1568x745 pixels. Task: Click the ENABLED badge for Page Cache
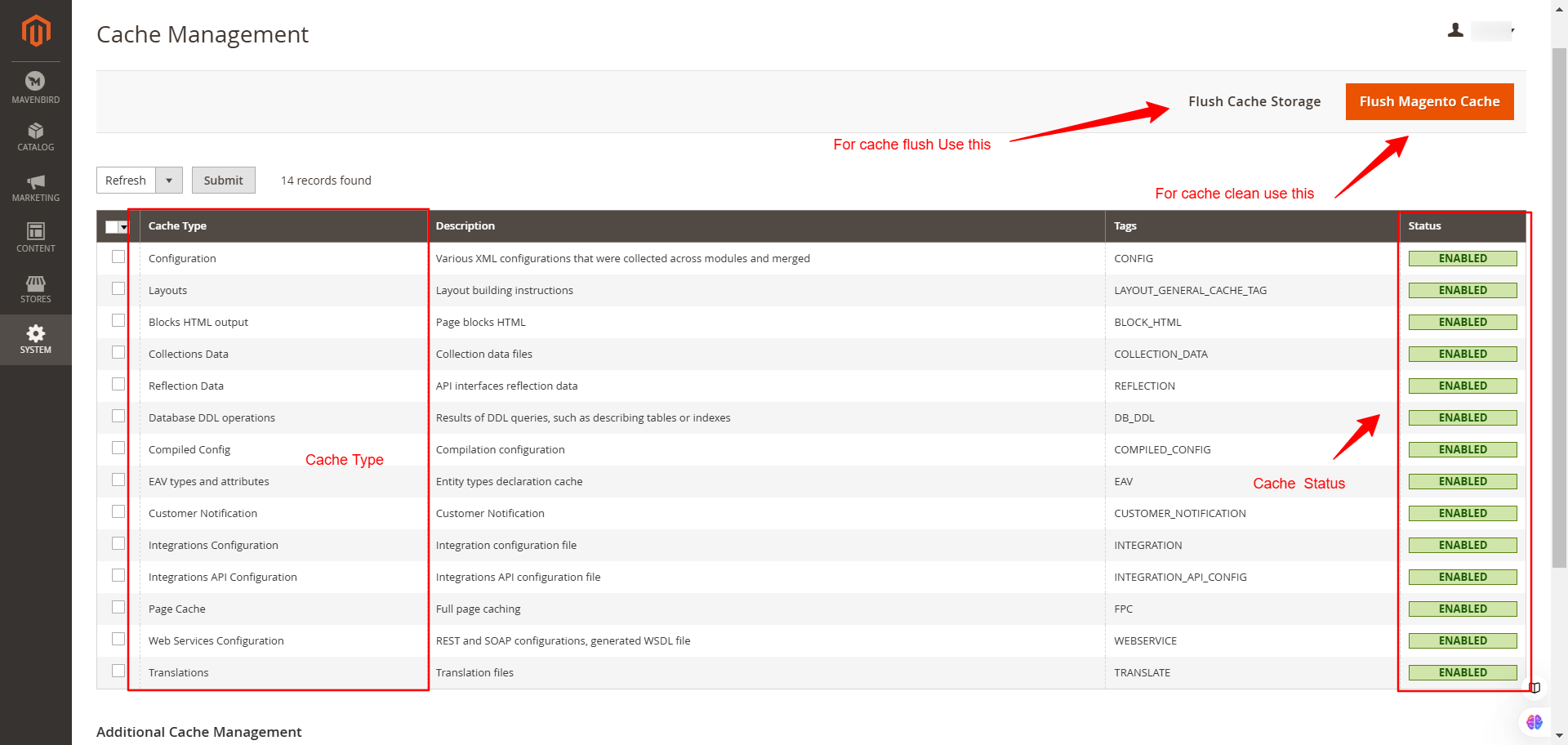click(x=1463, y=609)
